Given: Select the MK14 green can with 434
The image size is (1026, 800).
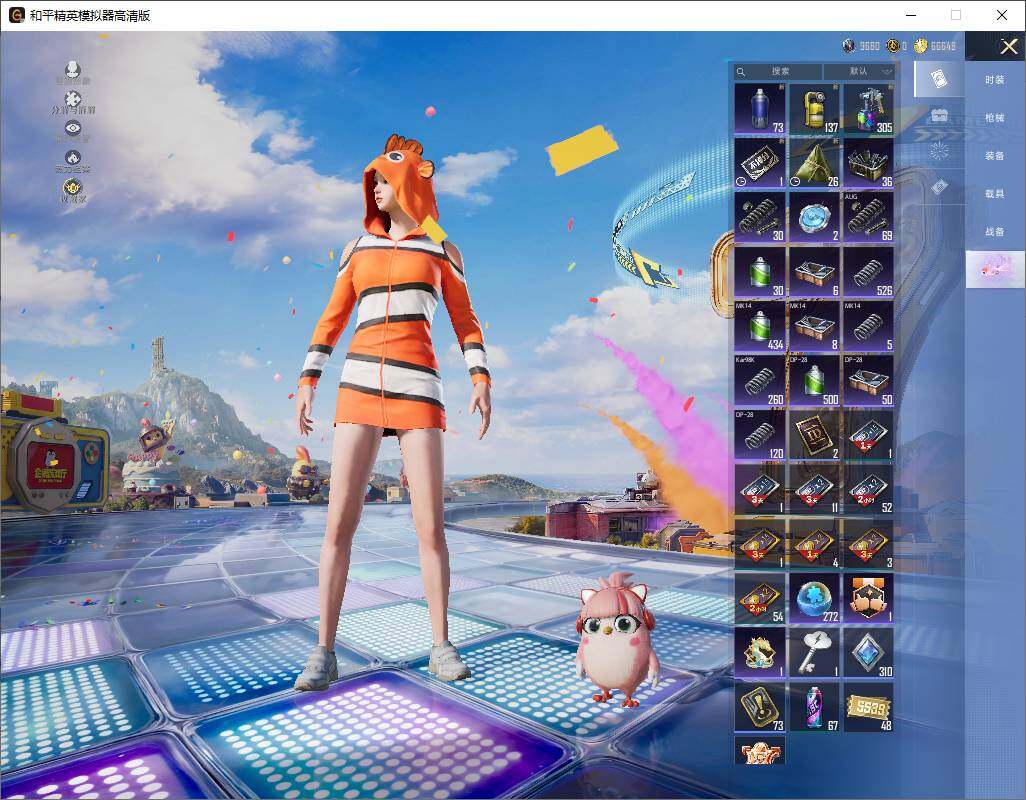Looking at the screenshot, I should pos(760,326).
